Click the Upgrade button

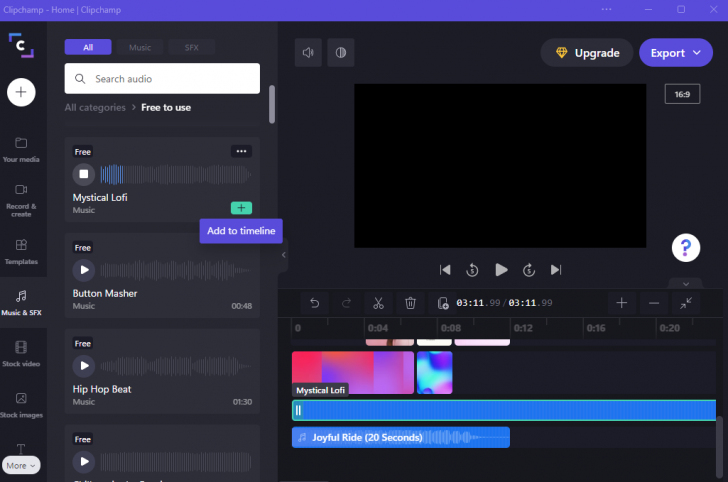[x=587, y=53]
